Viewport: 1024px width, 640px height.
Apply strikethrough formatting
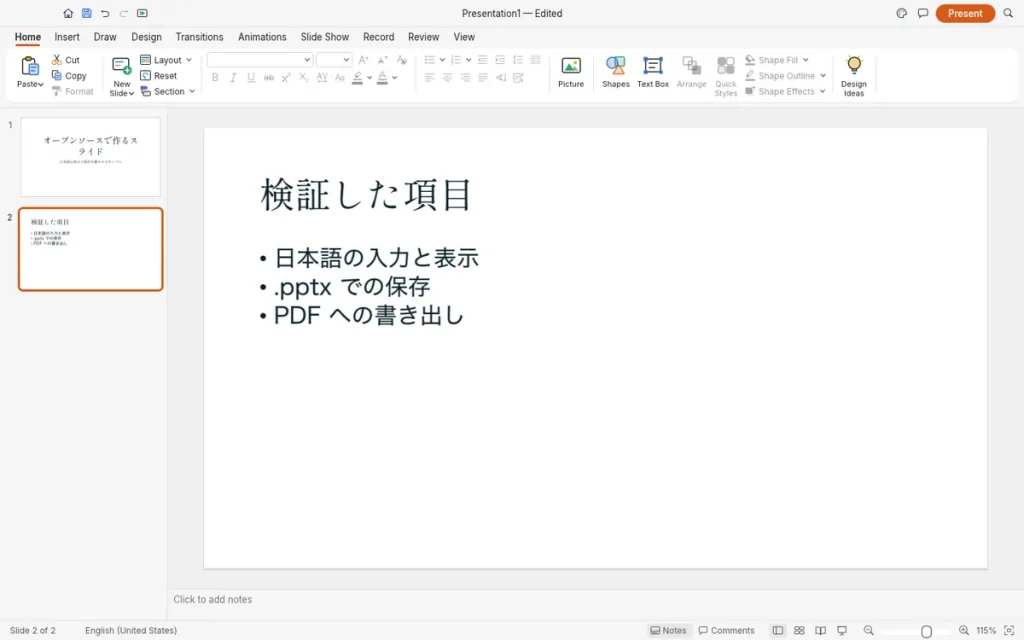pyautogui.click(x=268, y=78)
